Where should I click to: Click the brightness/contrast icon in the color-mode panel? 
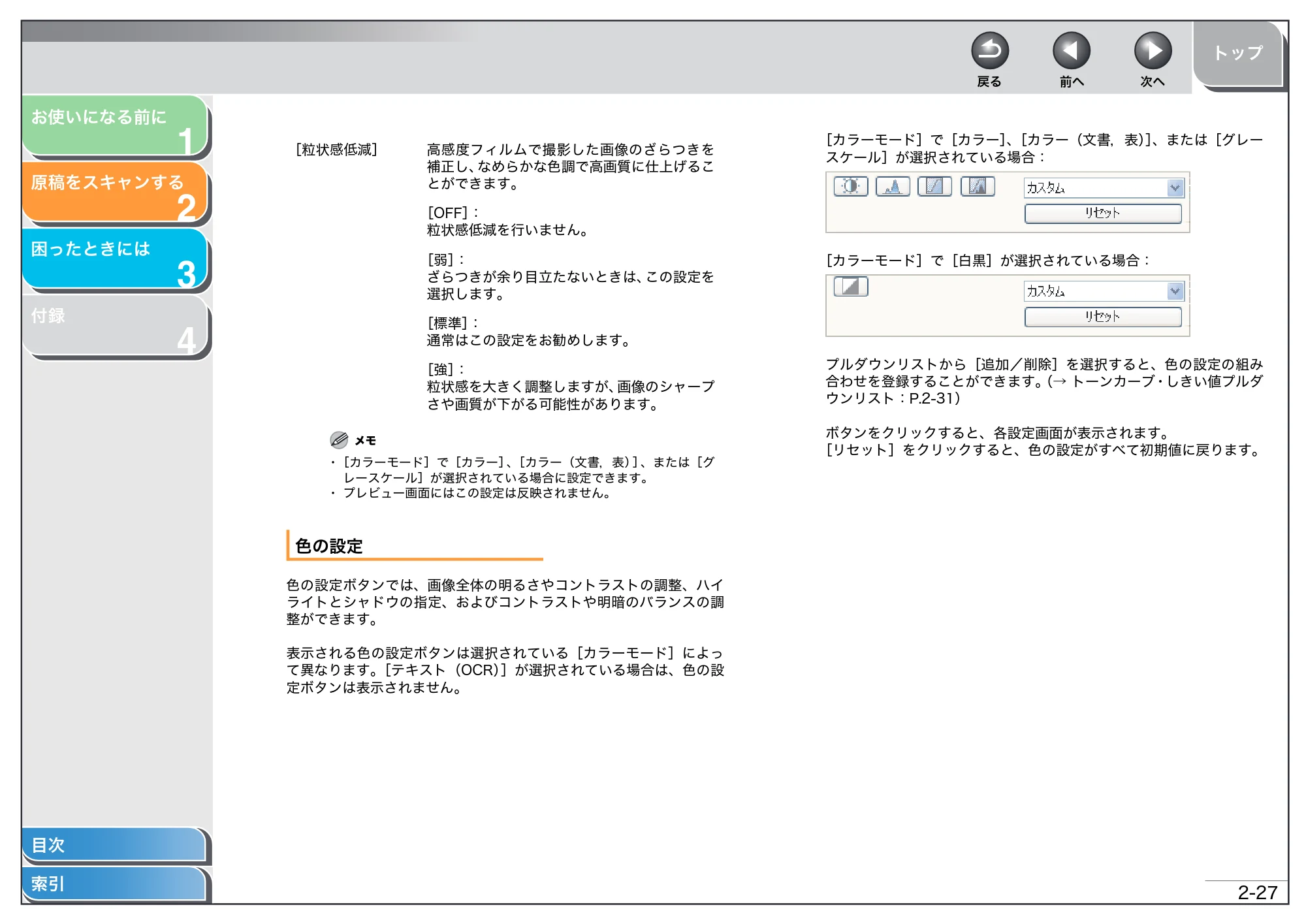(x=850, y=187)
